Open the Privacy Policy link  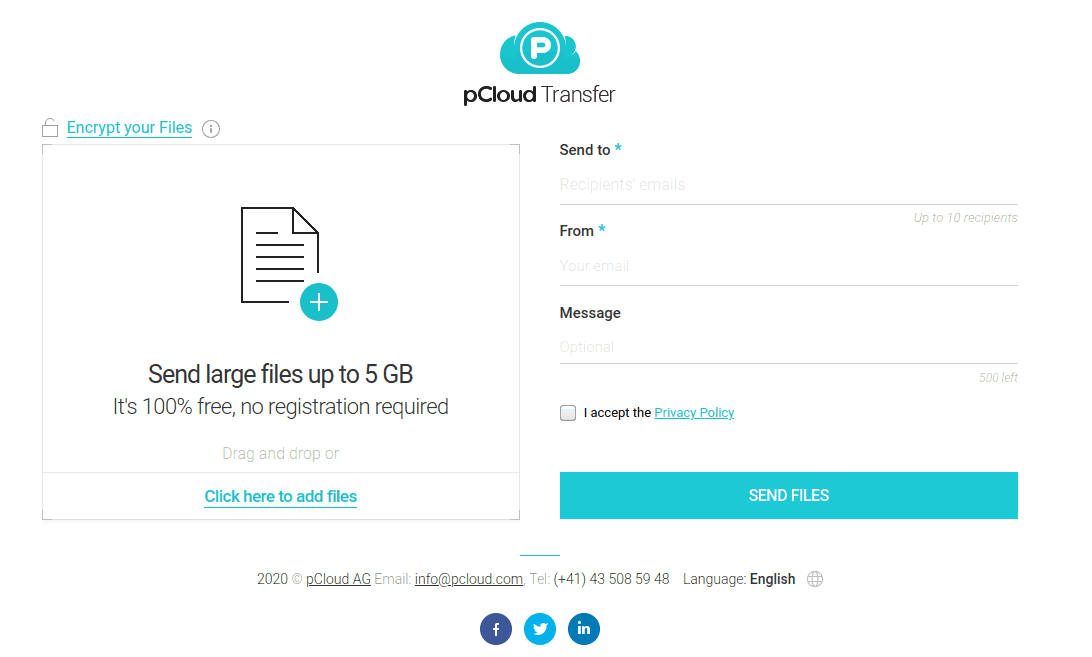click(694, 413)
